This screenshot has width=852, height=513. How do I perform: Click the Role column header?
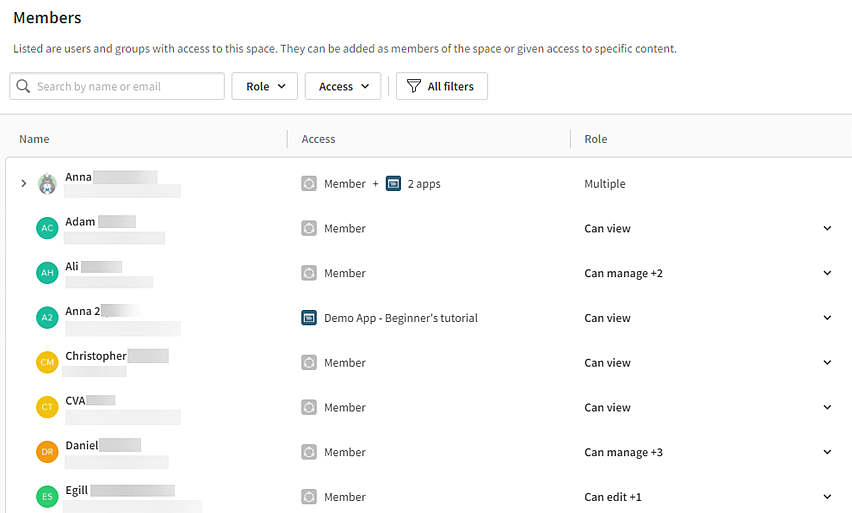(x=596, y=139)
